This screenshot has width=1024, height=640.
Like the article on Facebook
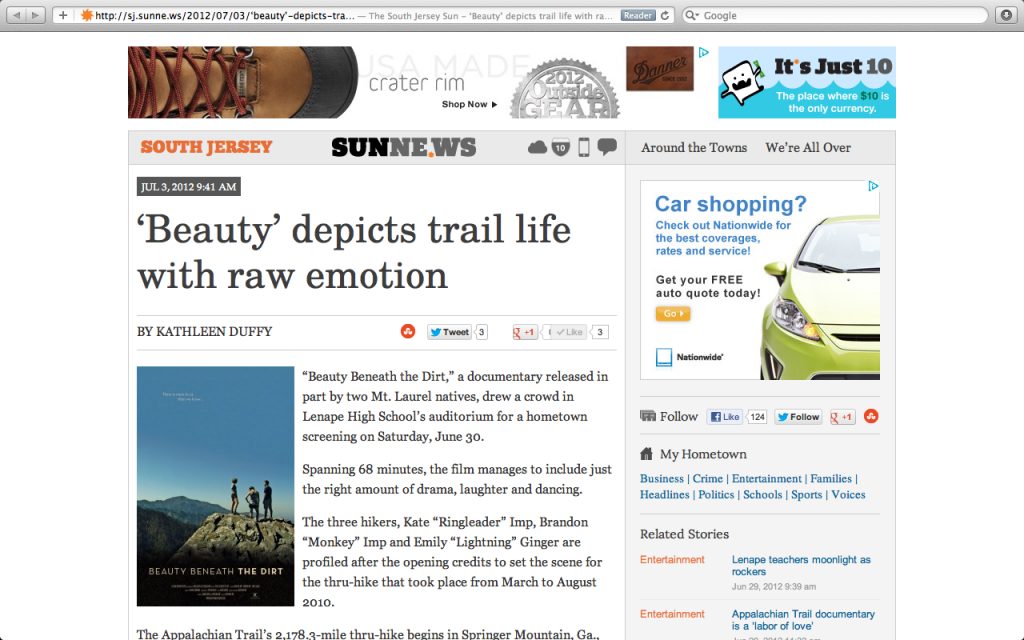(x=569, y=332)
